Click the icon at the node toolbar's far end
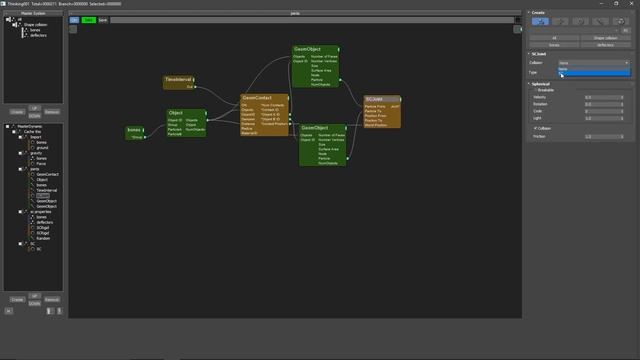The image size is (640, 360). 518,20
